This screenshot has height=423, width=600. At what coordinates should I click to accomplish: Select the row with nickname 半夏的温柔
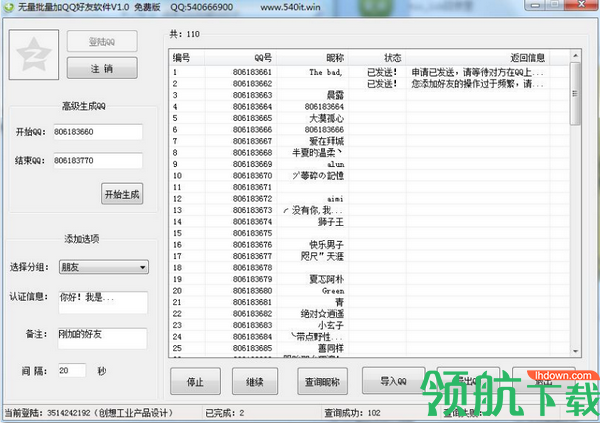[369, 152]
